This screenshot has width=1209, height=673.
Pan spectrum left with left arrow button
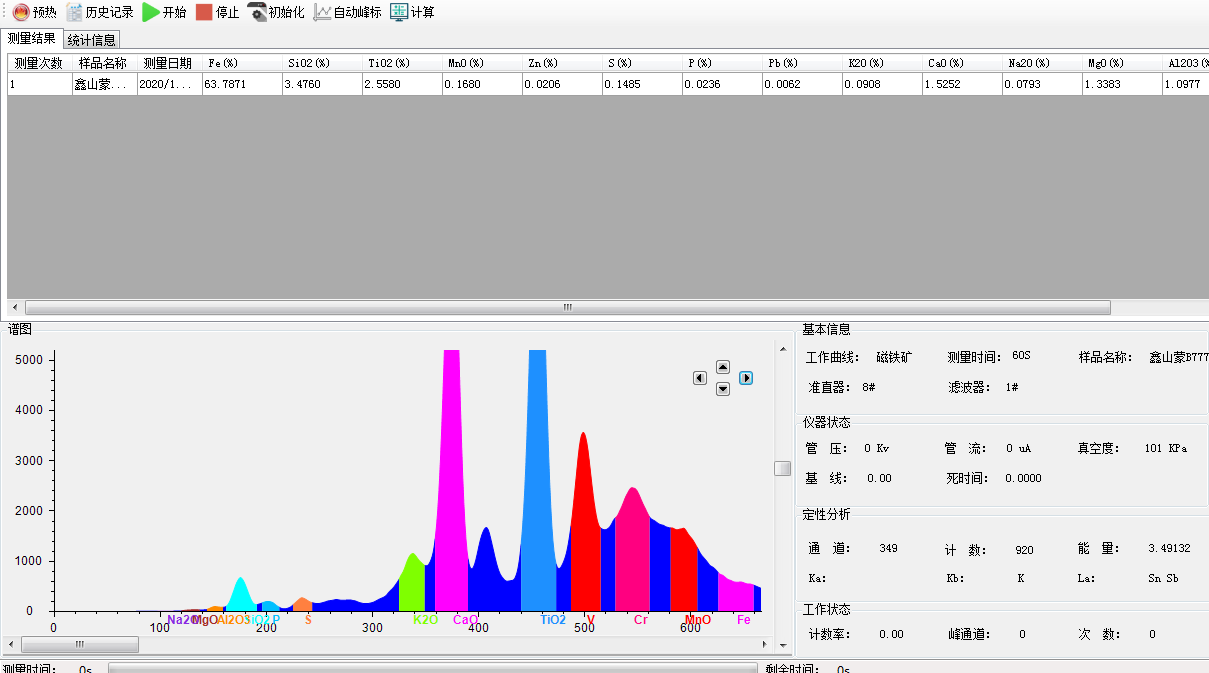pos(700,378)
